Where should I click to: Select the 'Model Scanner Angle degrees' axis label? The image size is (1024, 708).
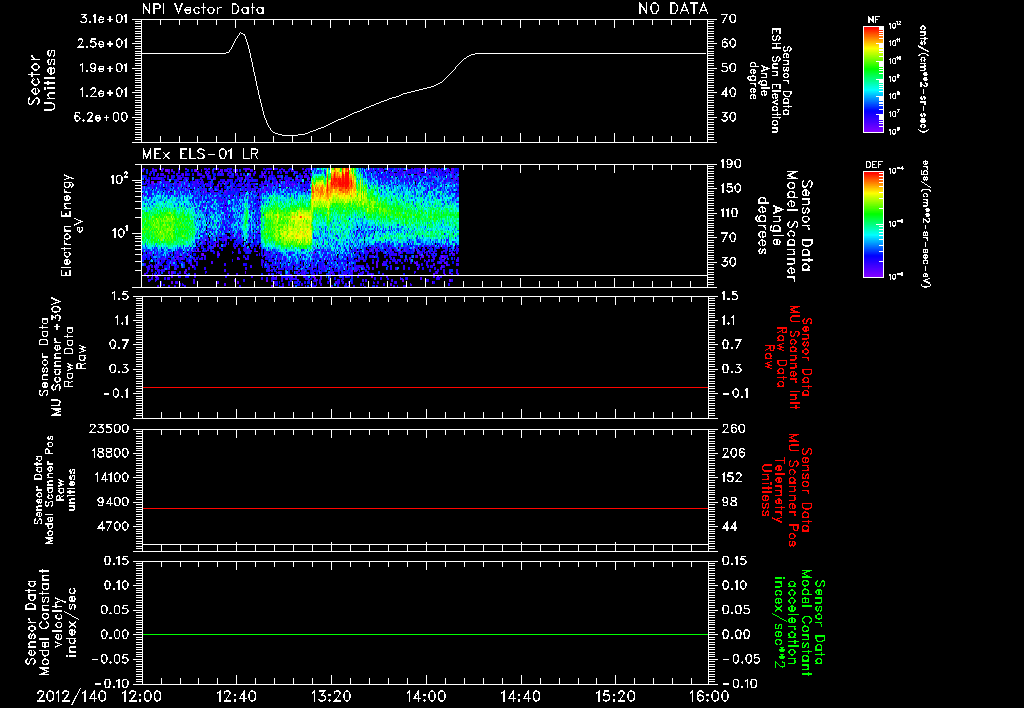784,226
